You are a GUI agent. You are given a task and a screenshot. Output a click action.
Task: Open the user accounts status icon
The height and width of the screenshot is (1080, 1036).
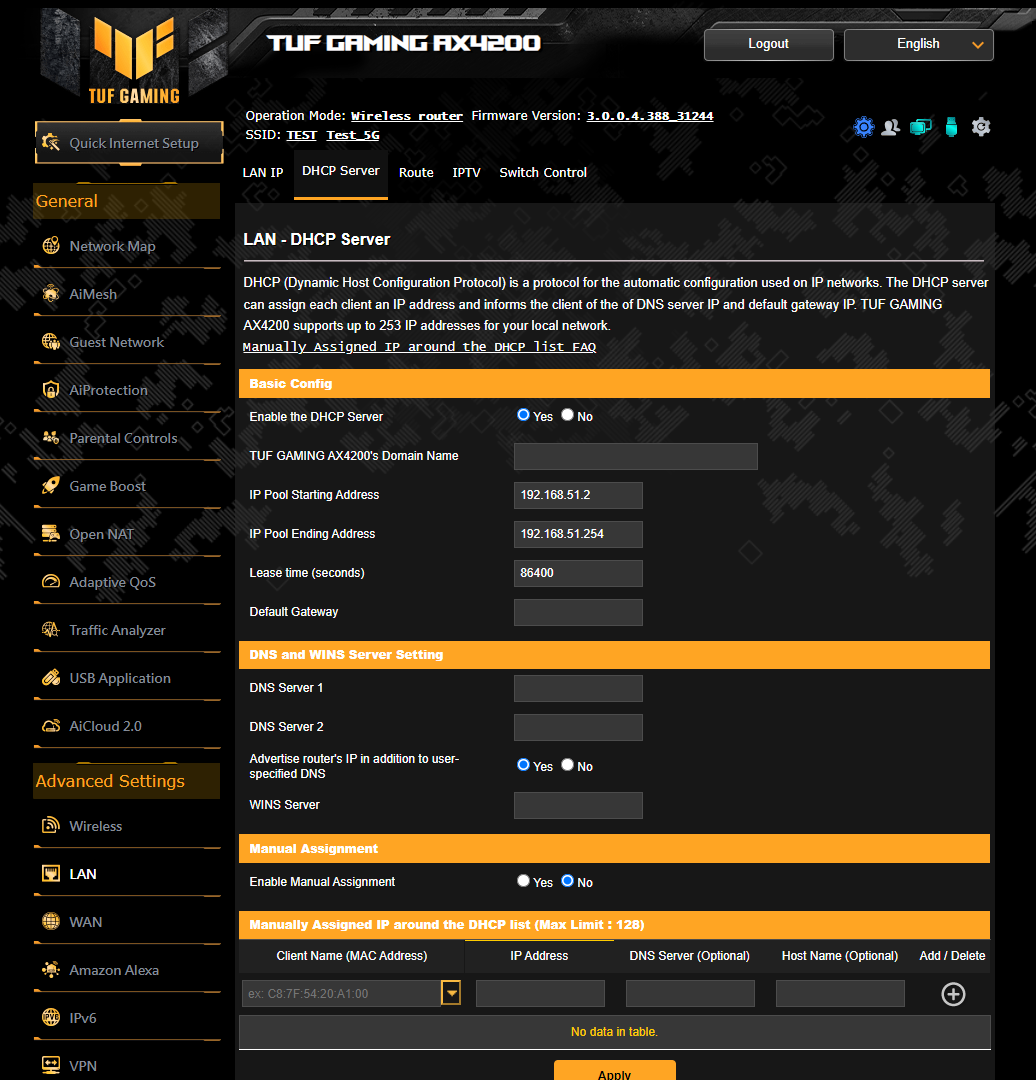[x=891, y=127]
